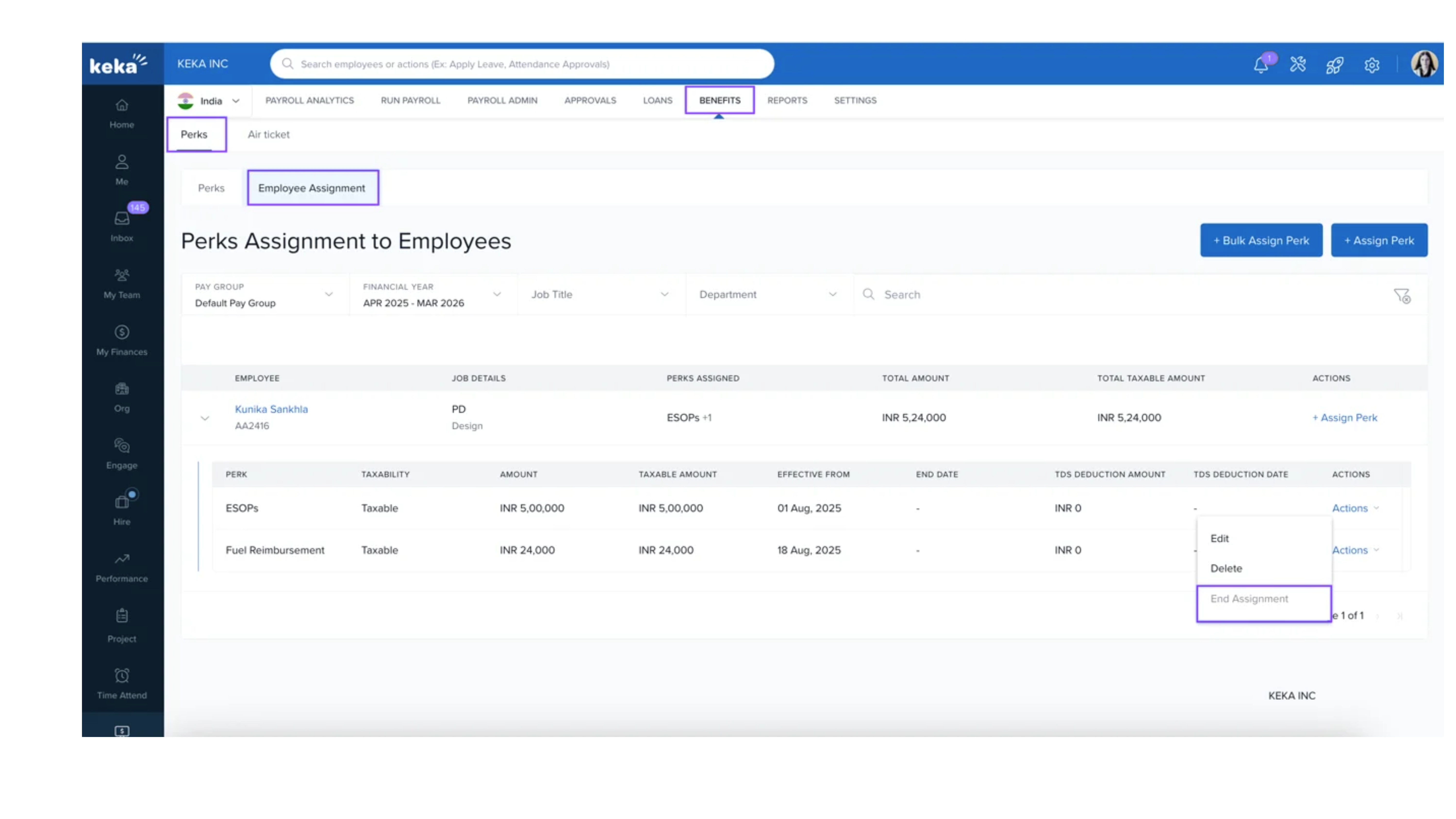This screenshot has height=819, width=1456.
Task: Open the Time Attend sidebar icon
Action: coord(122,683)
